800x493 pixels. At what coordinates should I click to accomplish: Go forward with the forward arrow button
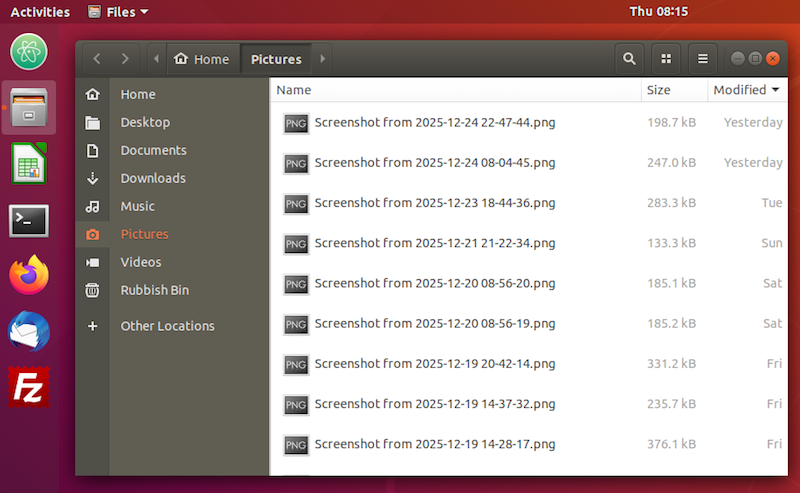(124, 59)
